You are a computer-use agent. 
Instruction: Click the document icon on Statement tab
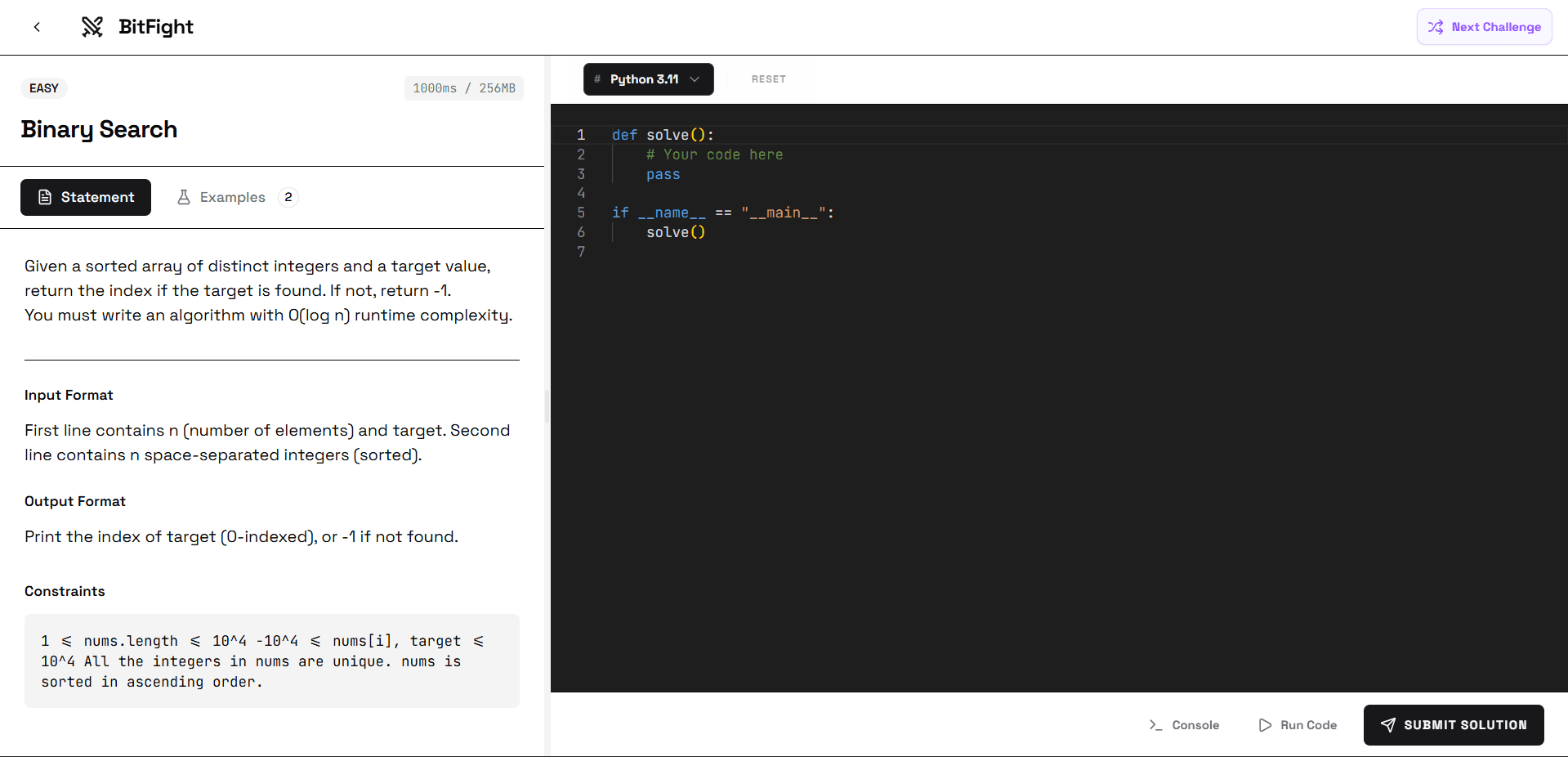[45, 198]
